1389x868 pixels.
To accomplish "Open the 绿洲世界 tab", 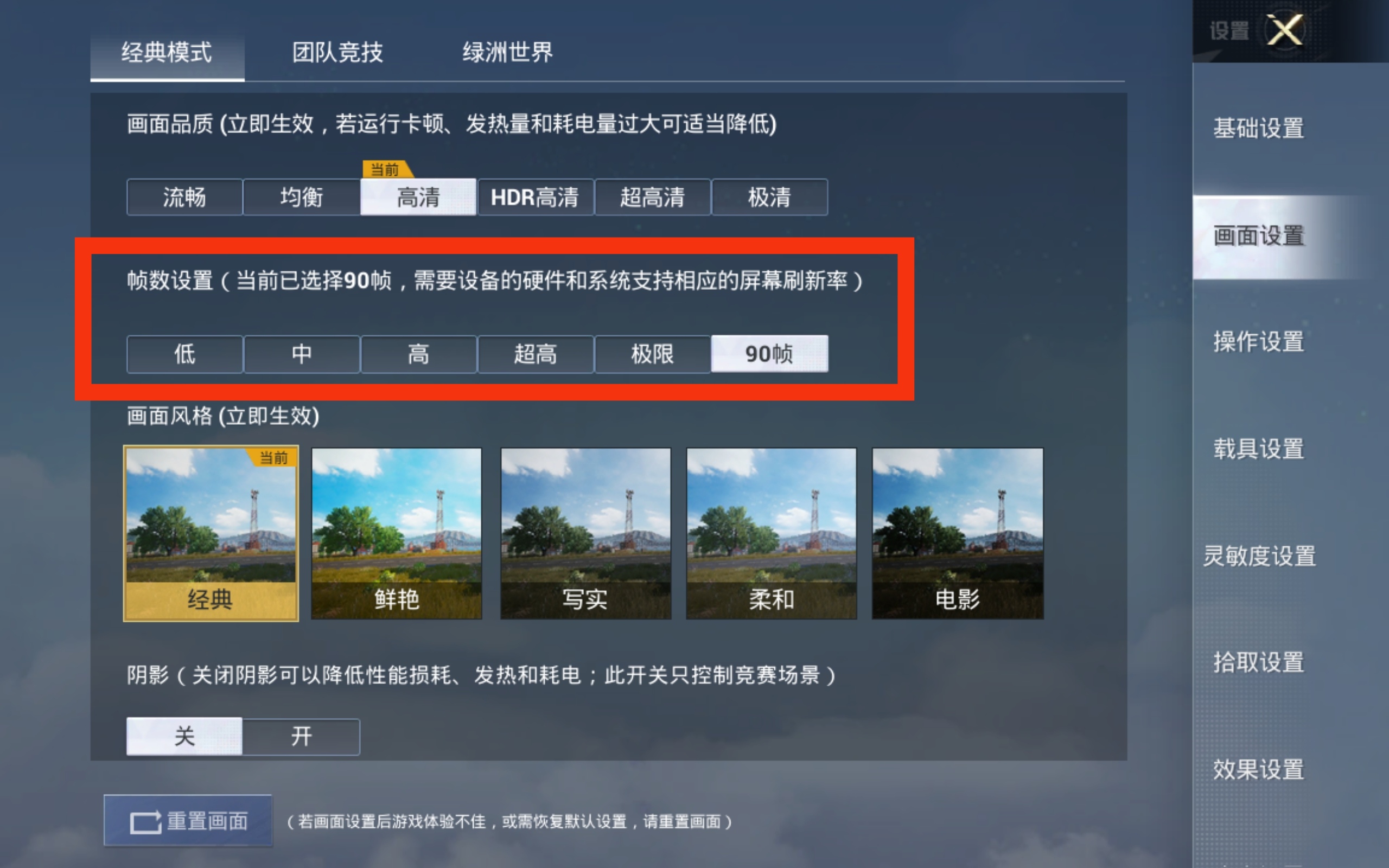I will [507, 53].
